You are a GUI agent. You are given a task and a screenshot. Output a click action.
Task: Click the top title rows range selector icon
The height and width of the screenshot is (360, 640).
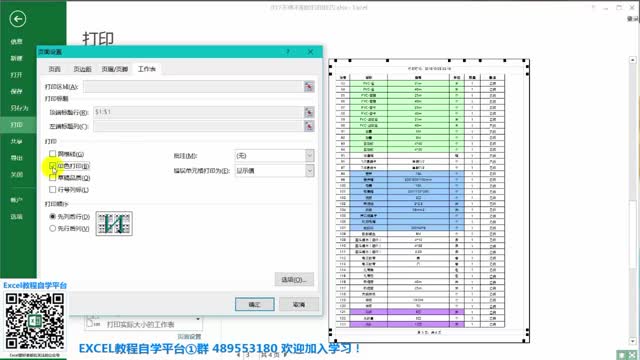(309, 112)
